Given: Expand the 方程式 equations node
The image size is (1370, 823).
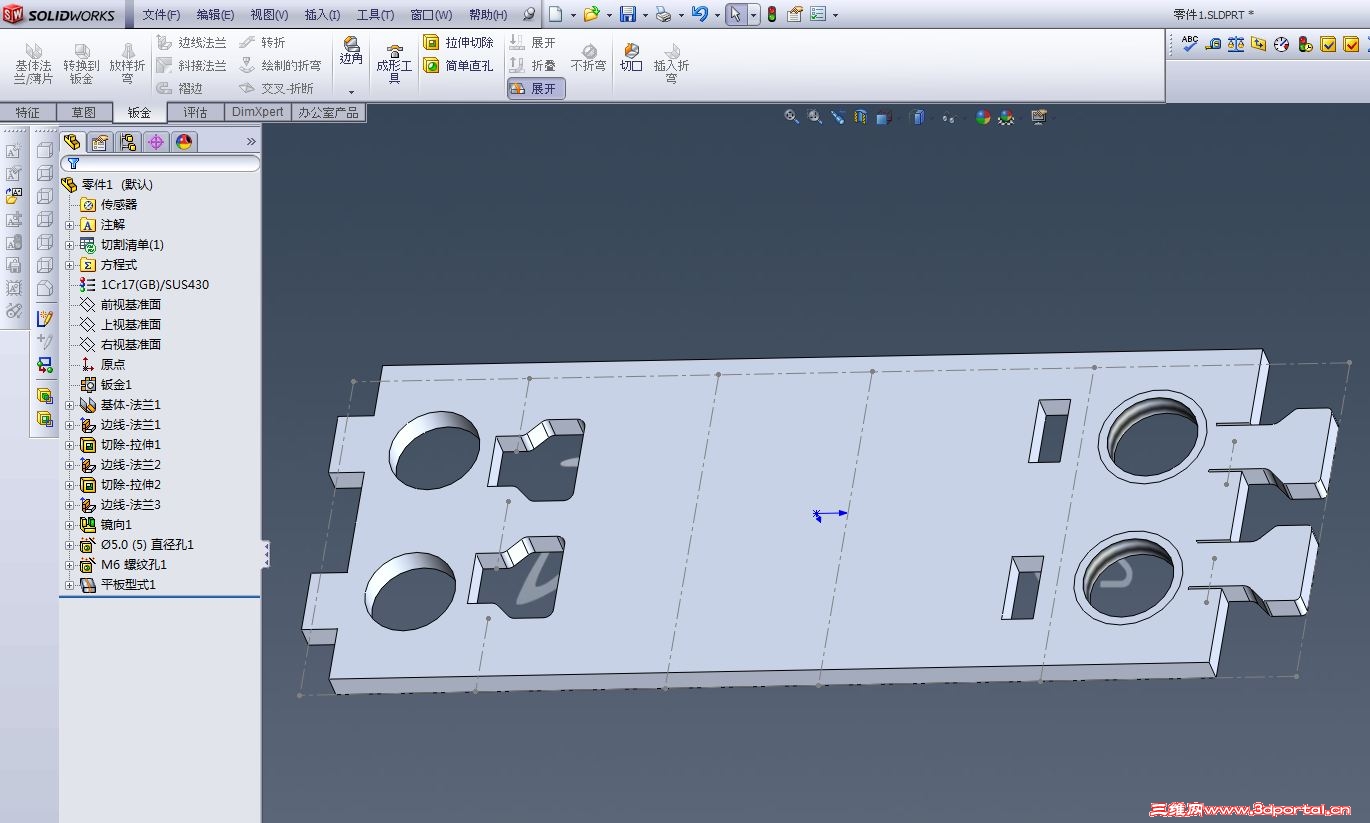Looking at the screenshot, I should (70, 265).
